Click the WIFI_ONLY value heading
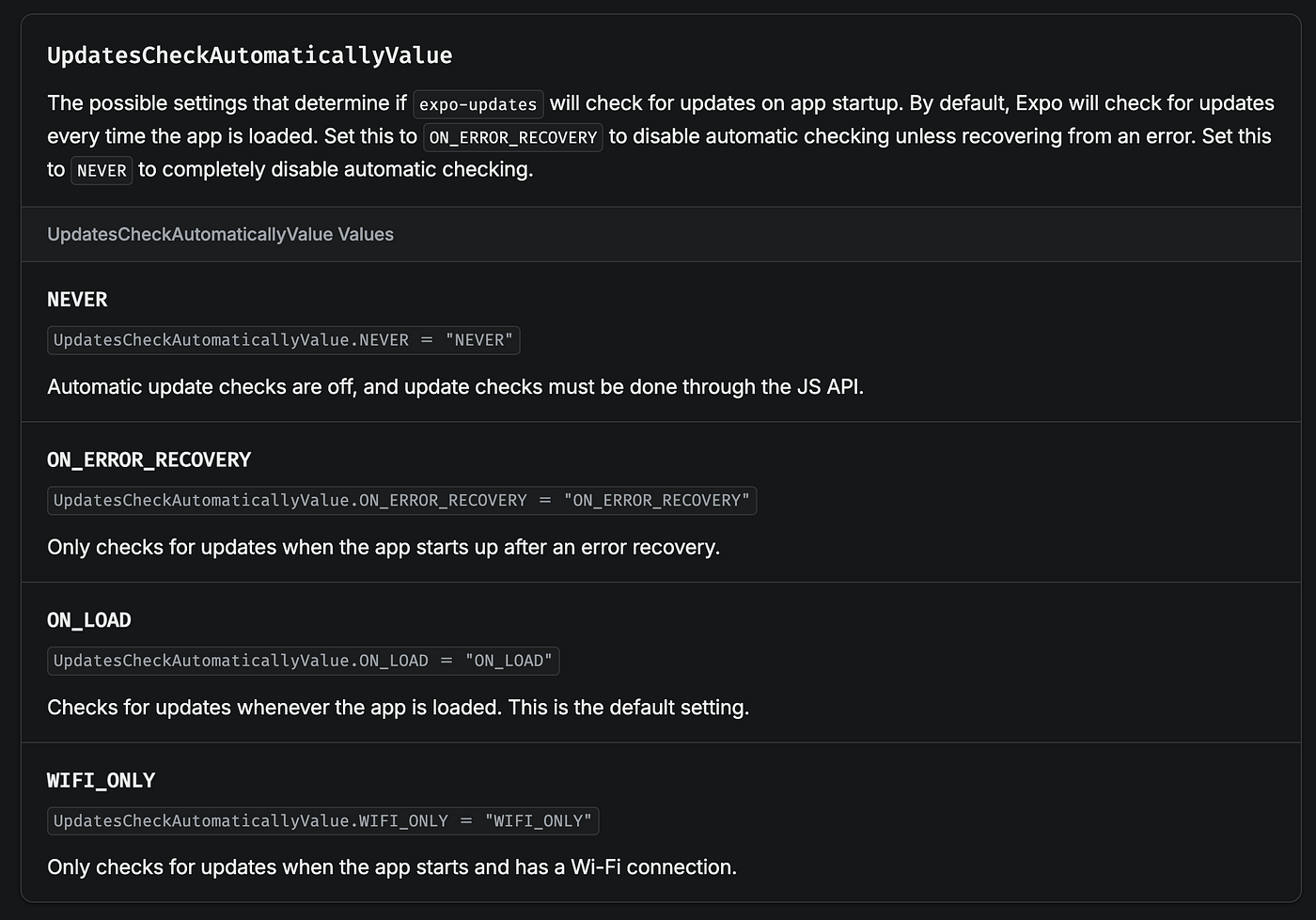The width and height of the screenshot is (1316, 920). pos(102,781)
